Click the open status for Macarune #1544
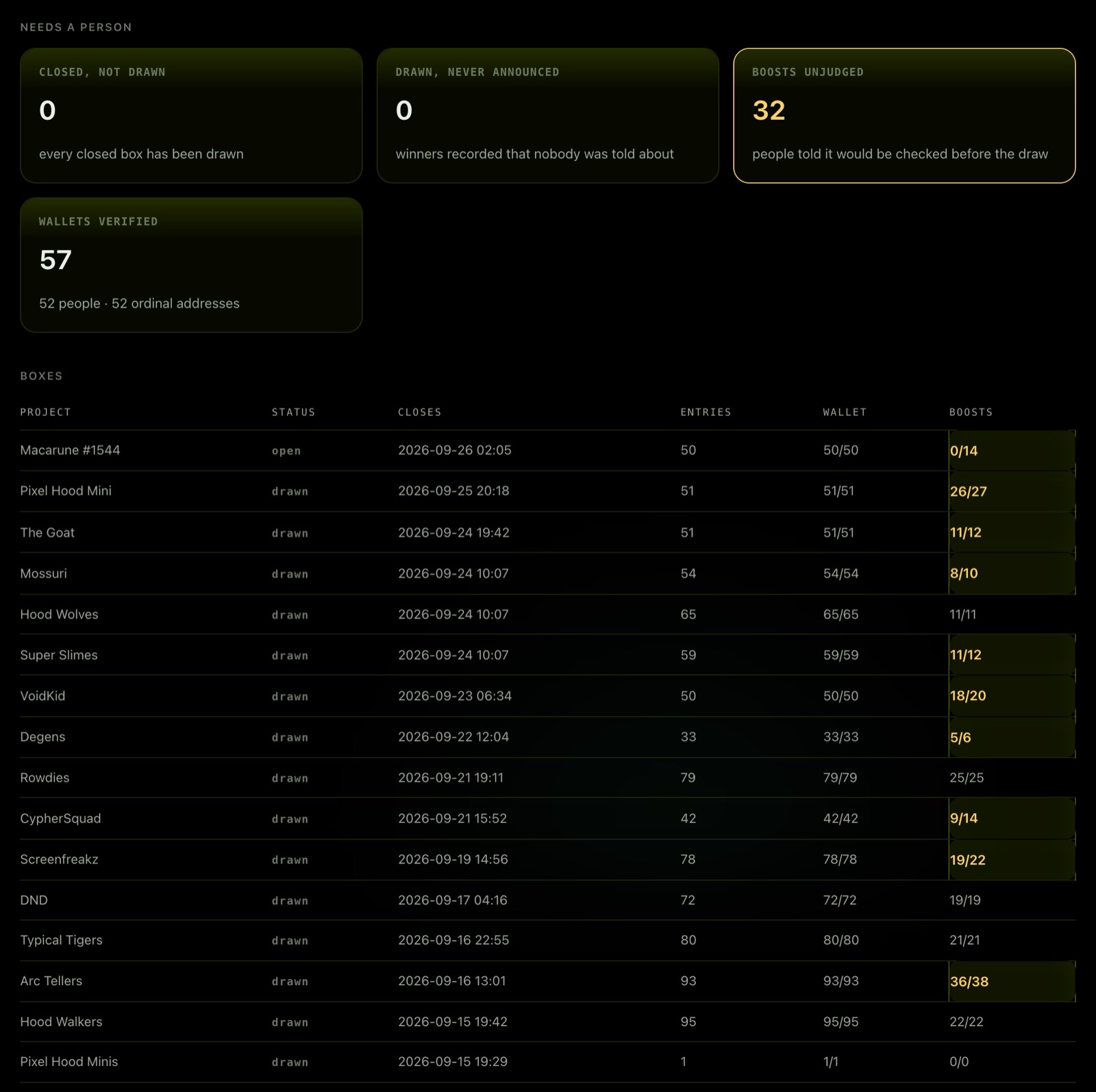The image size is (1096, 1092). 286,451
